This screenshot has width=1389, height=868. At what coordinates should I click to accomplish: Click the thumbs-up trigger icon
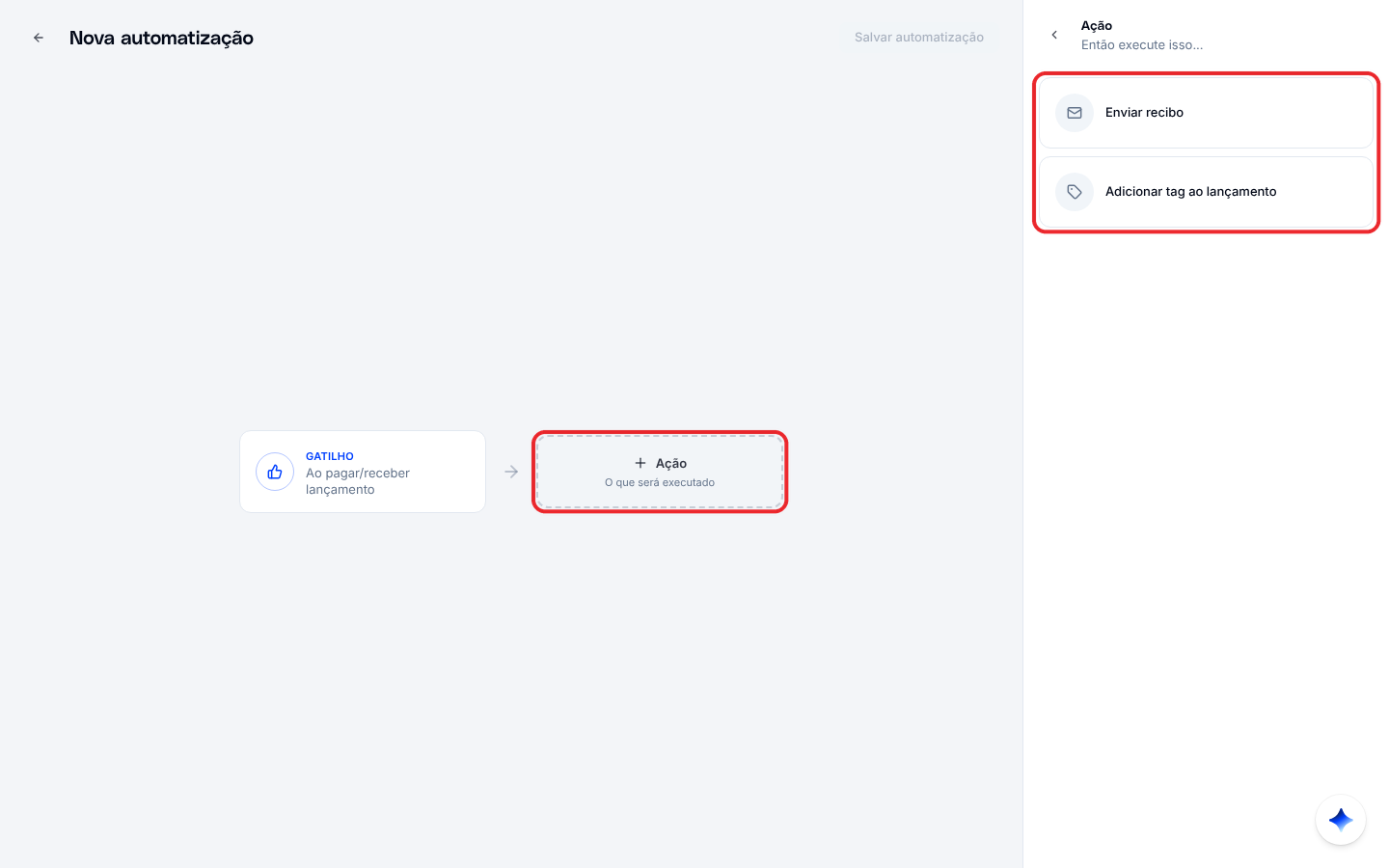pyautogui.click(x=275, y=472)
